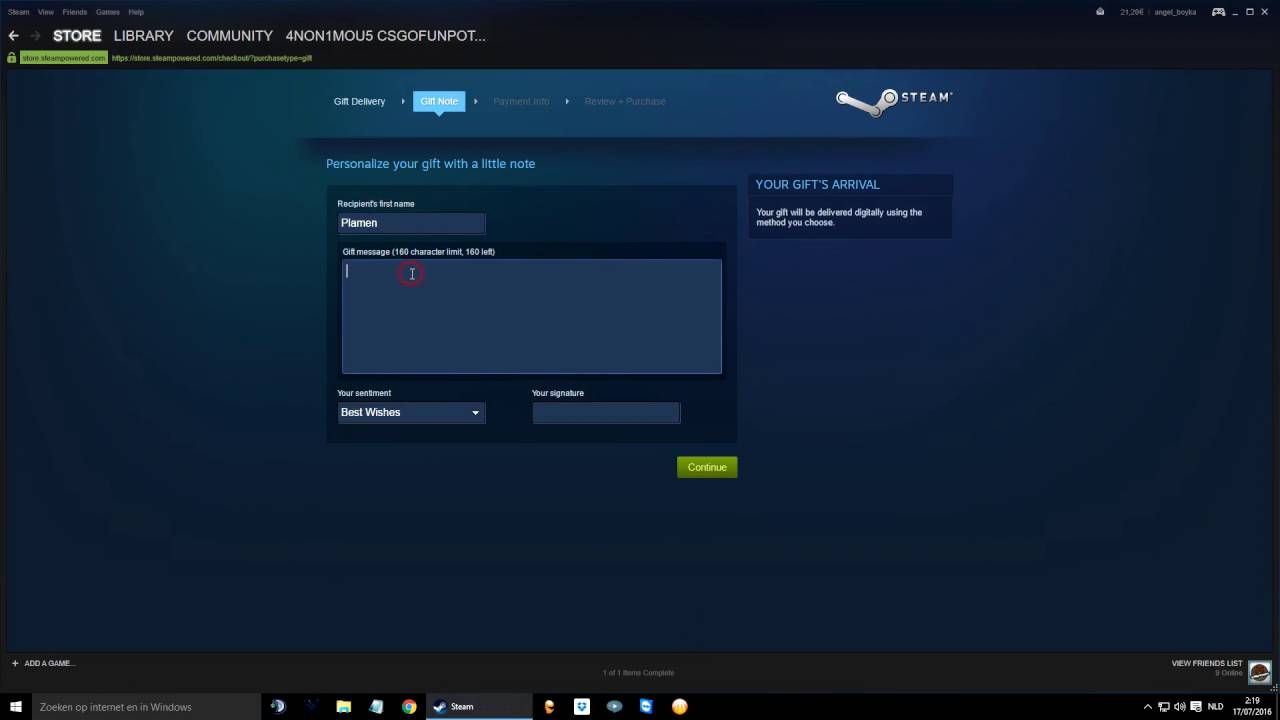Open the network icon in tray
The image size is (1280, 720).
pos(1164,706)
